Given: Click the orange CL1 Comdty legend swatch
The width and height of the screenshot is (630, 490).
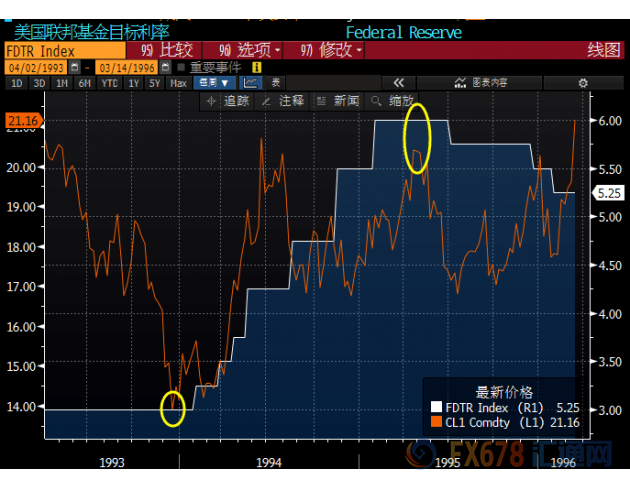Looking at the screenshot, I should click(436, 422).
